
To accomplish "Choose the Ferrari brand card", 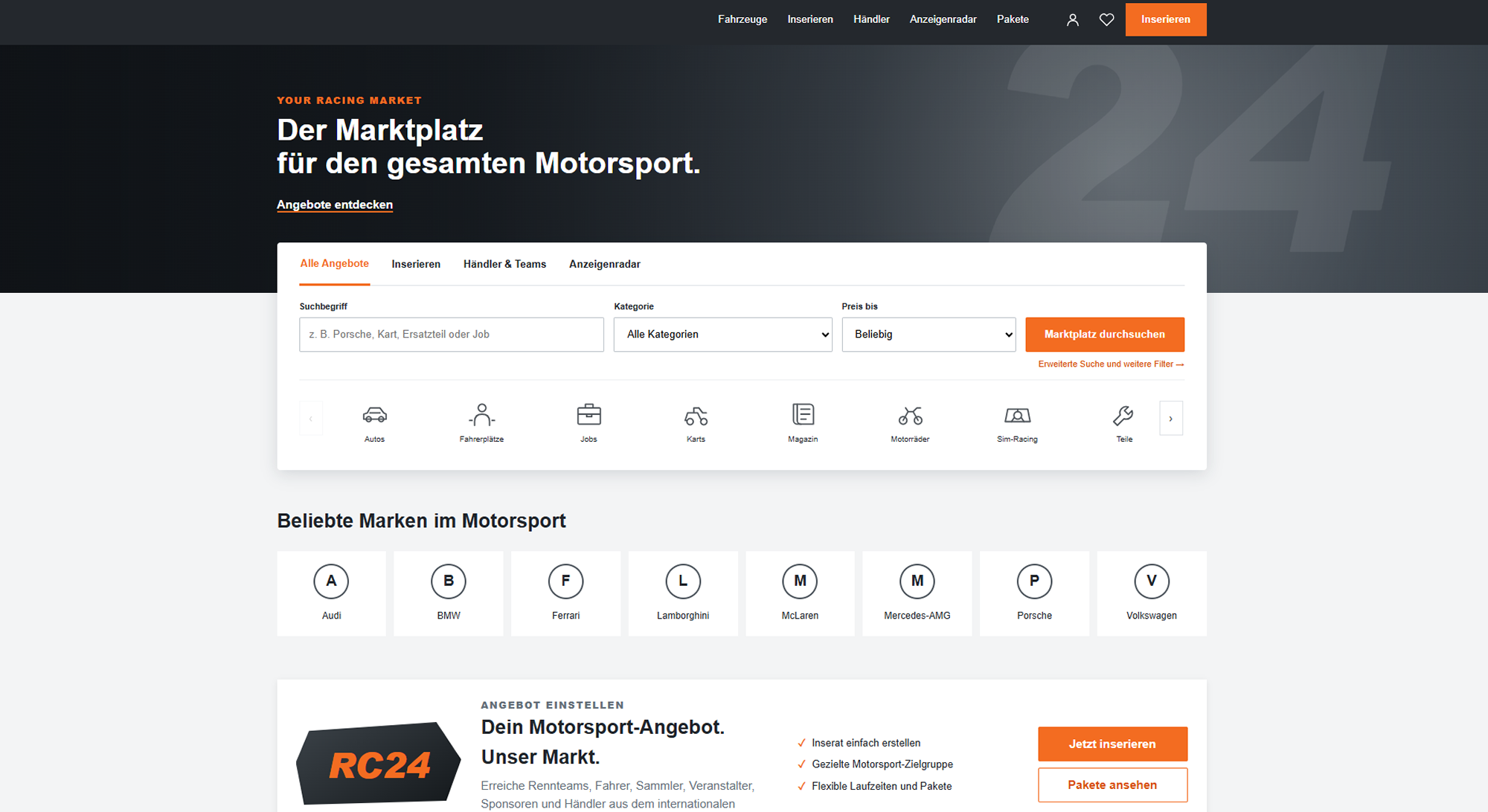I will pyautogui.click(x=566, y=593).
